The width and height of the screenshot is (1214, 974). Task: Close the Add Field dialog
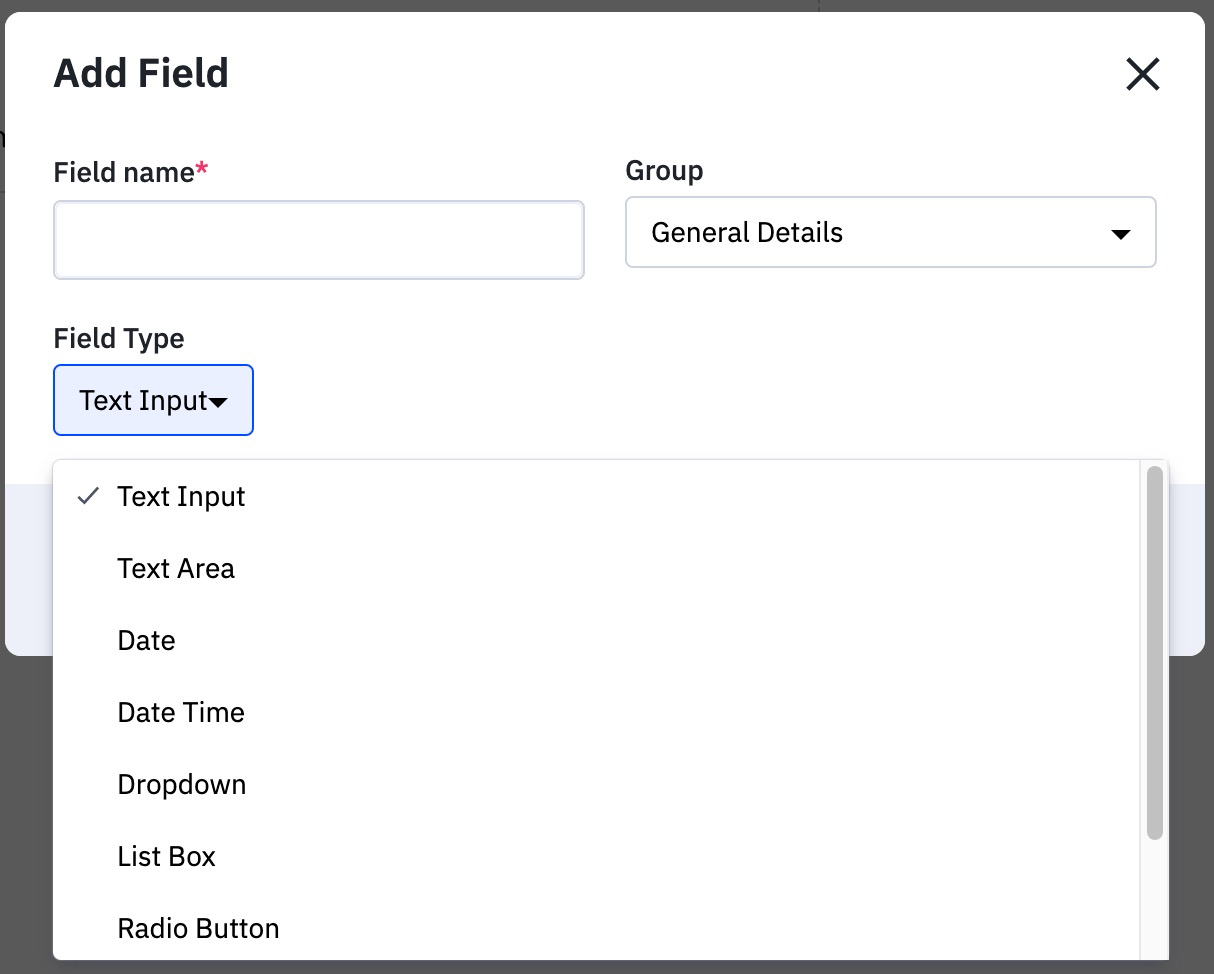point(1142,74)
